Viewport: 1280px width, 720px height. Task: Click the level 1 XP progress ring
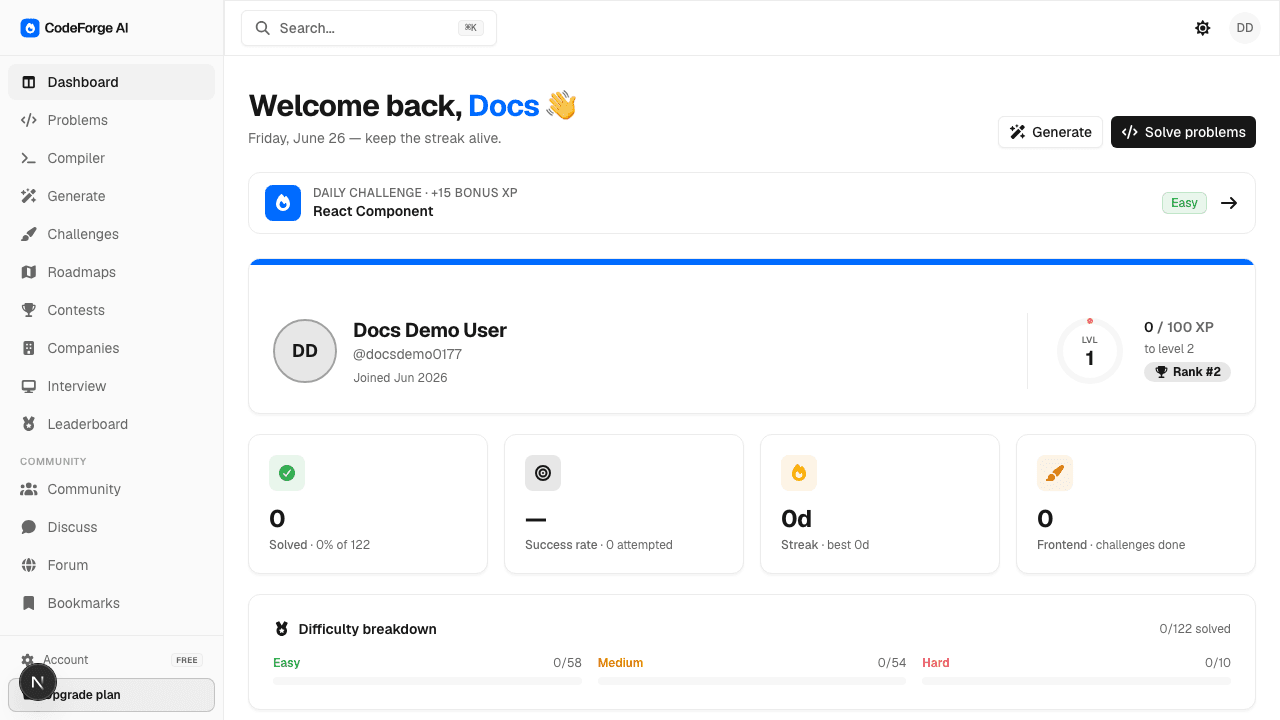point(1090,351)
